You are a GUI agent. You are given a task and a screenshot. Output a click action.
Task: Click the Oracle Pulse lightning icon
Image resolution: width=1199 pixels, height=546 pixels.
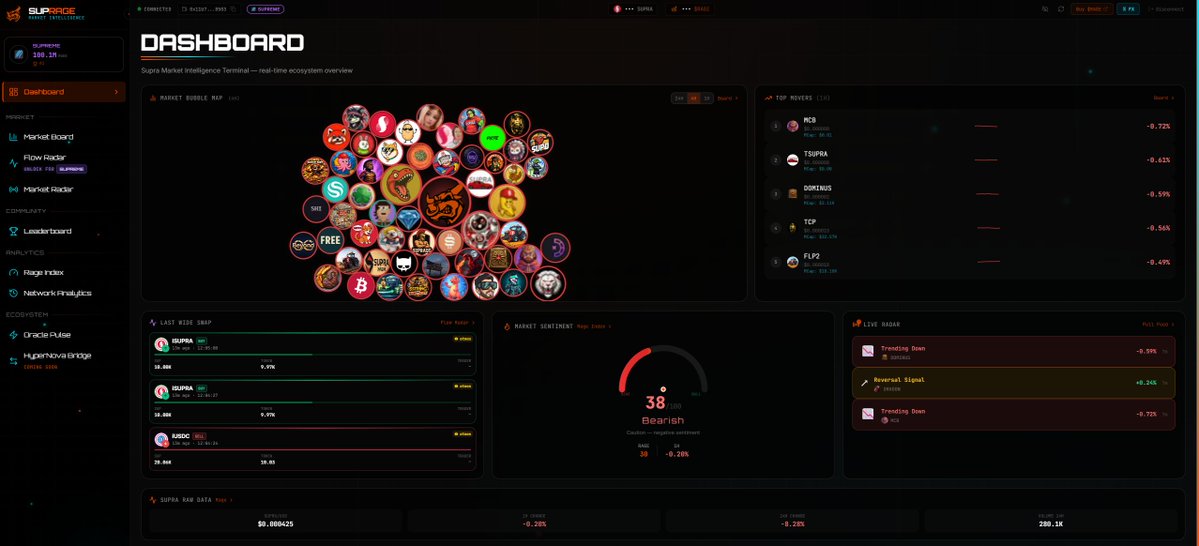13,335
